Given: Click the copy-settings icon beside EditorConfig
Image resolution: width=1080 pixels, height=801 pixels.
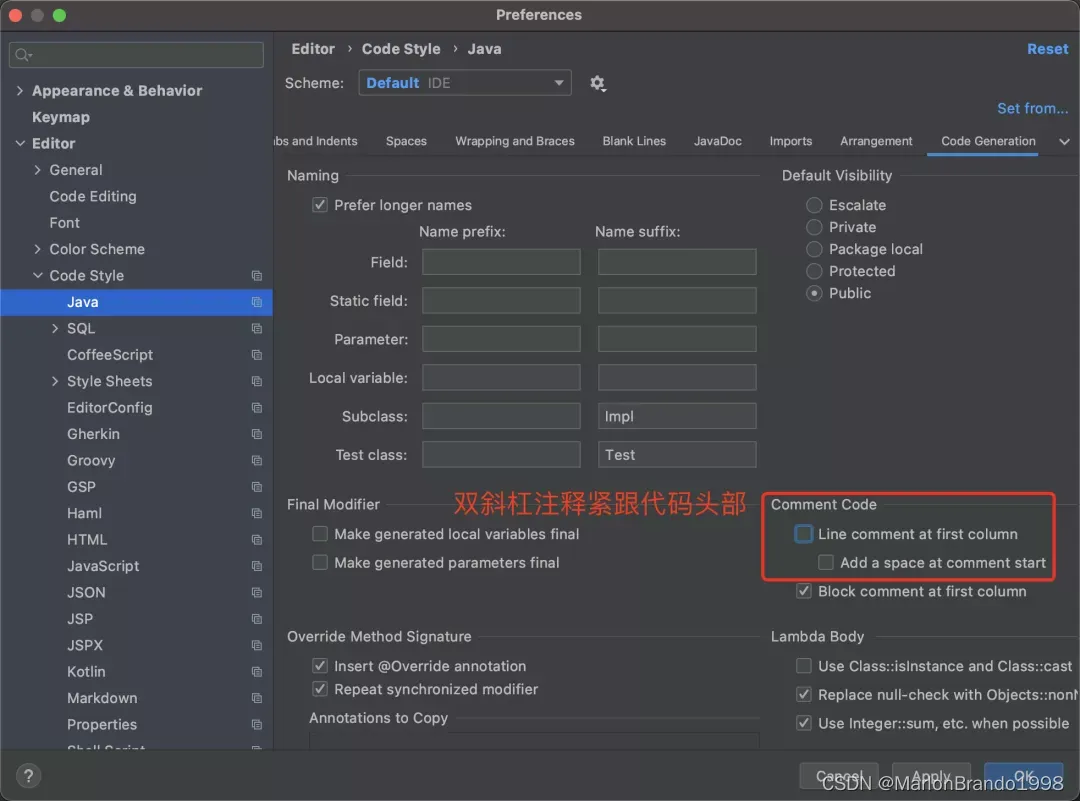Looking at the screenshot, I should pyautogui.click(x=257, y=408).
